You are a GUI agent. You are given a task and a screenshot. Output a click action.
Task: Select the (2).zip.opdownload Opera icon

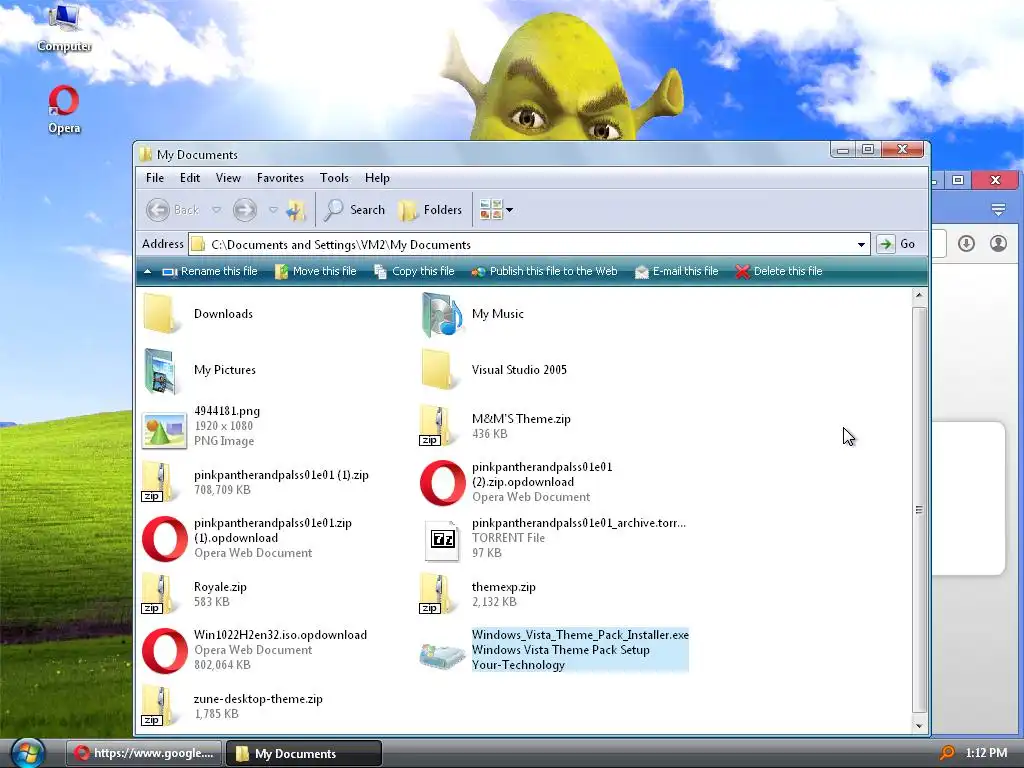tap(443, 483)
